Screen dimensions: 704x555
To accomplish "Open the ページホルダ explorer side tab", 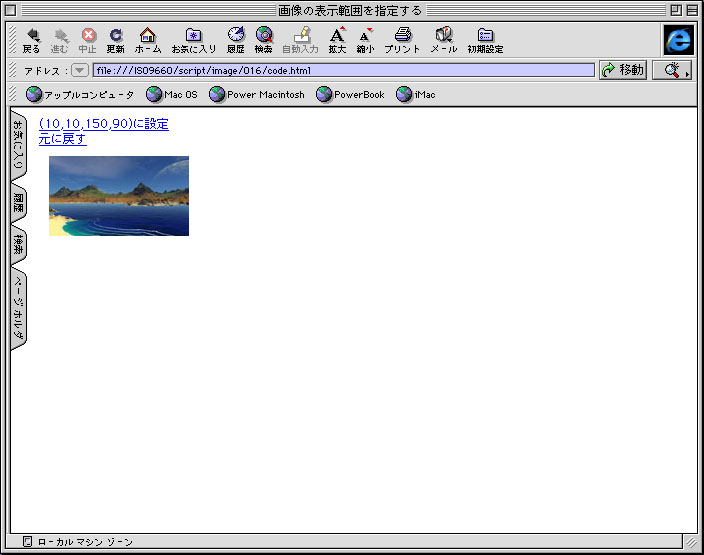I will [x=18, y=308].
